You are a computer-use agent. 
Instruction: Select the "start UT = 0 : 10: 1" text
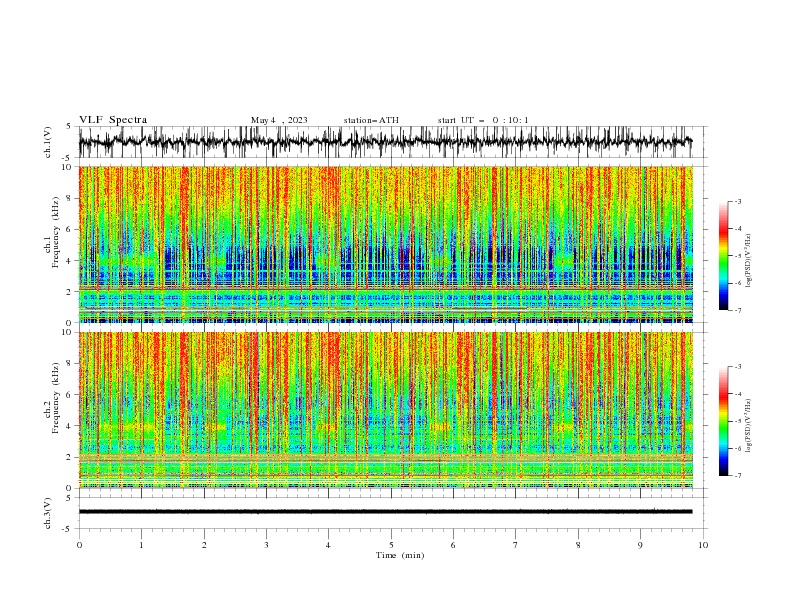tap(483, 120)
